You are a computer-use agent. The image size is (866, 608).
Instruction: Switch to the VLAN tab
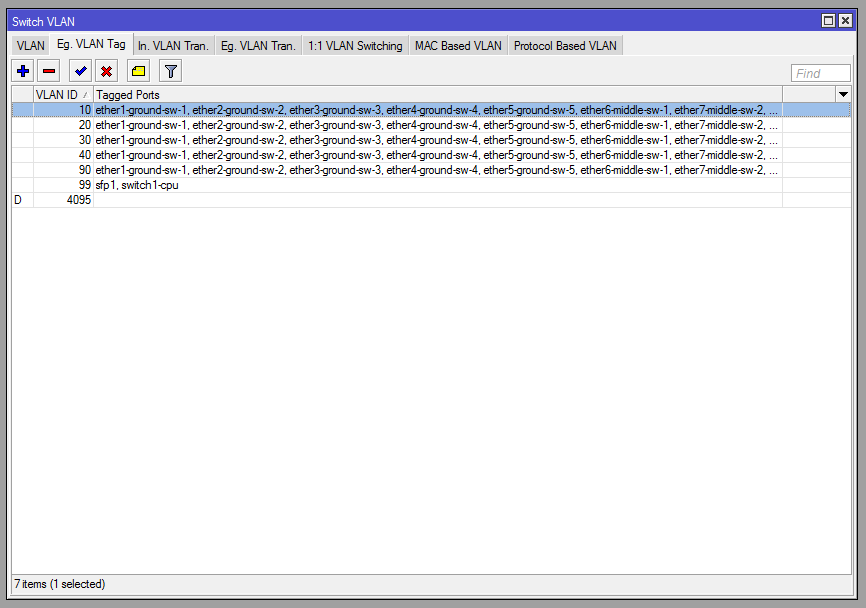pos(29,44)
